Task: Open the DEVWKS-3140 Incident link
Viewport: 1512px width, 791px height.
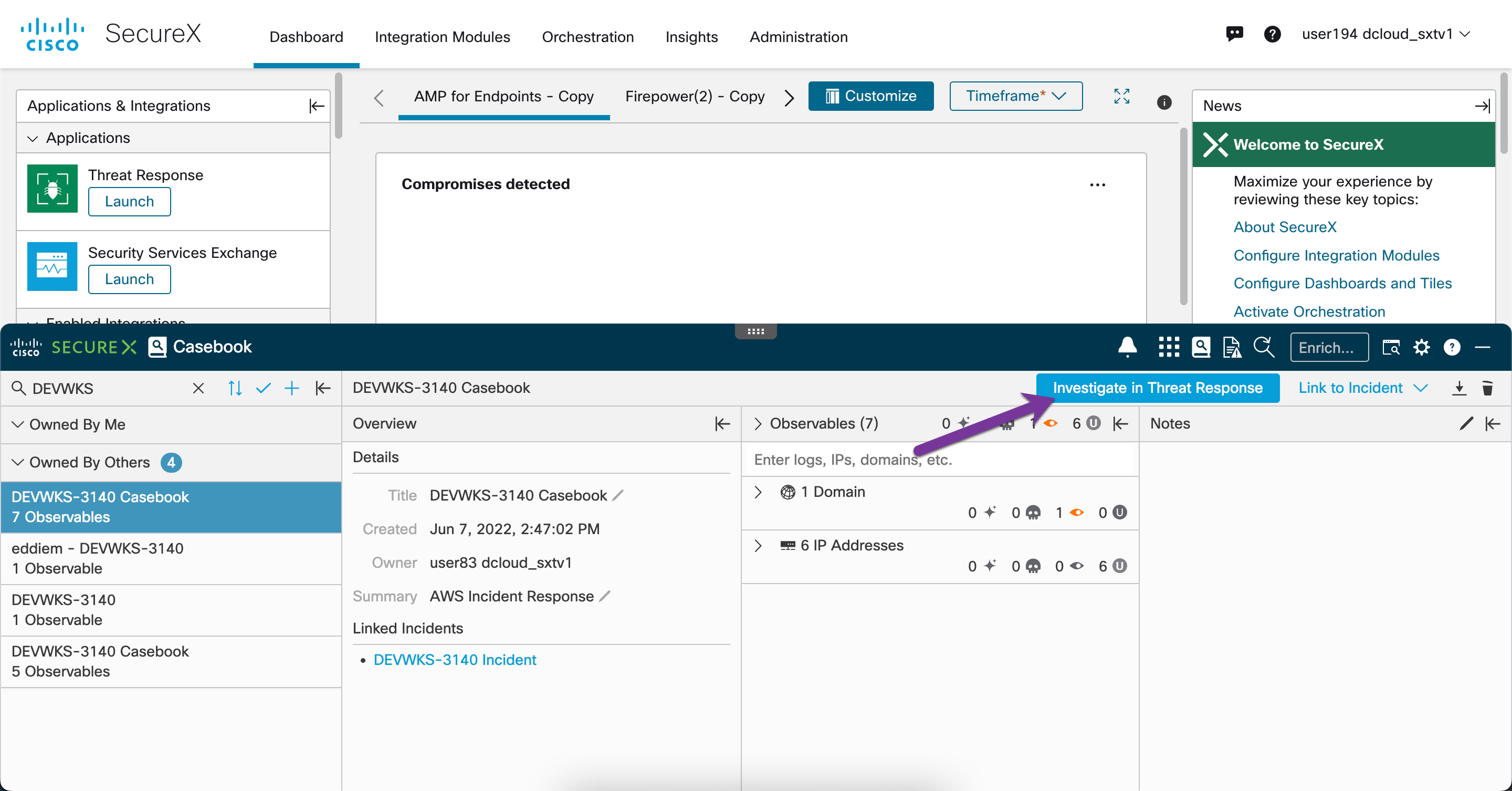Action: [x=455, y=660]
